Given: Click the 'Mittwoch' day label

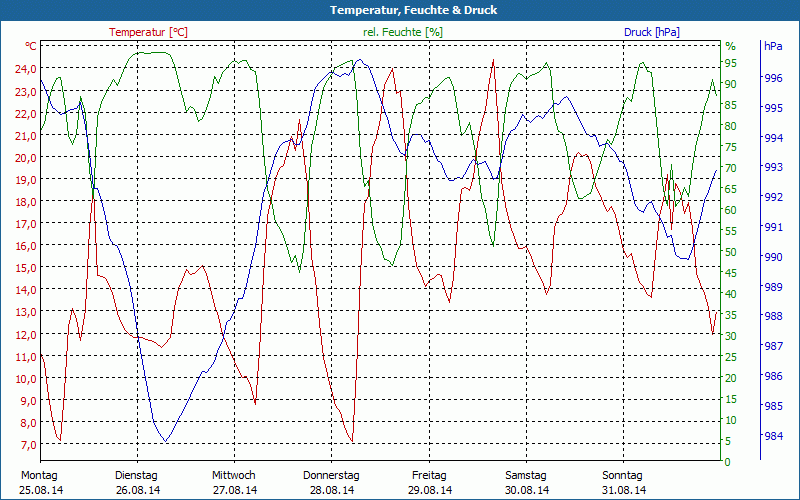Looking at the screenshot, I should click(x=234, y=476).
